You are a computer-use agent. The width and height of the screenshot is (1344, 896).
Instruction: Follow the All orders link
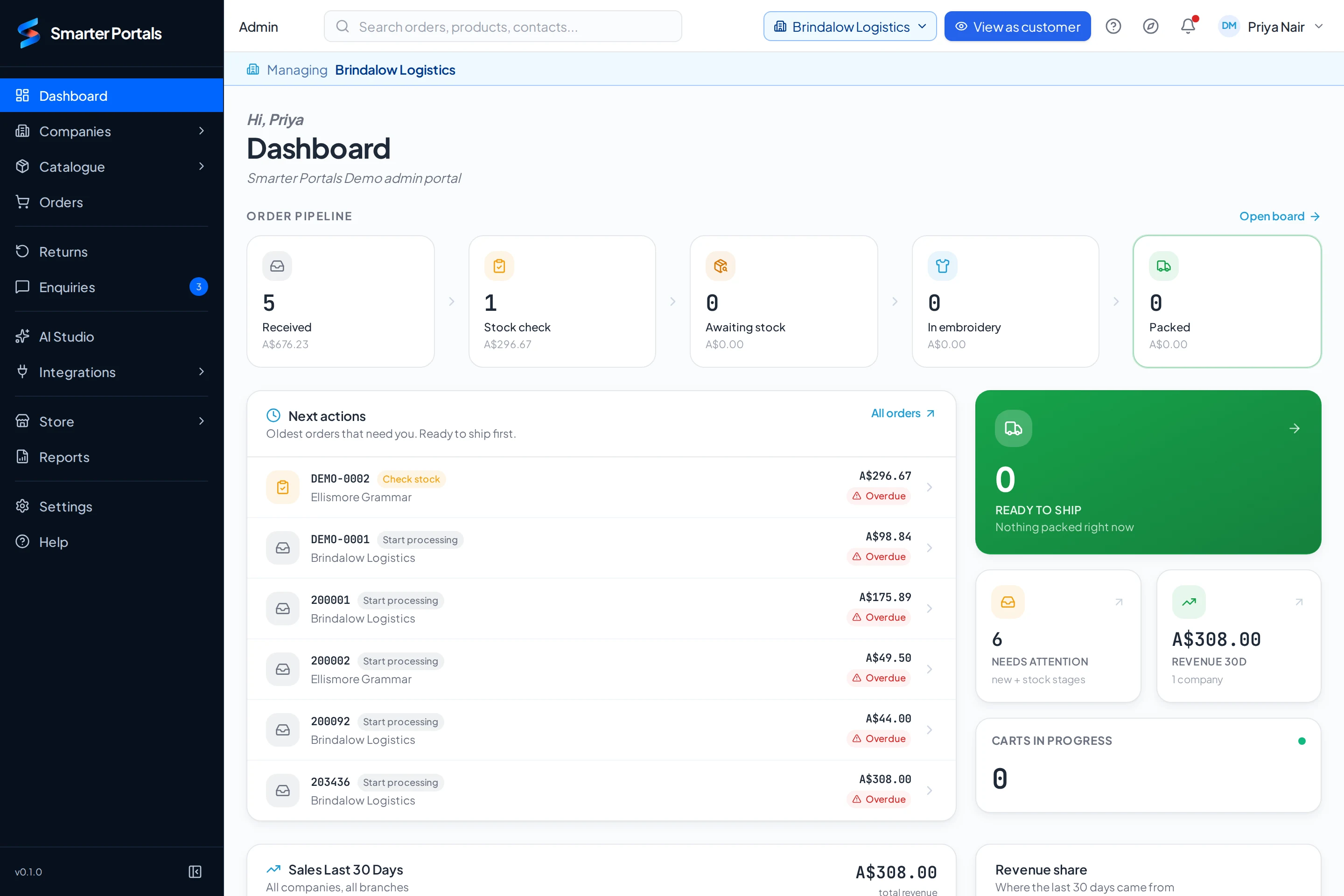pos(903,413)
